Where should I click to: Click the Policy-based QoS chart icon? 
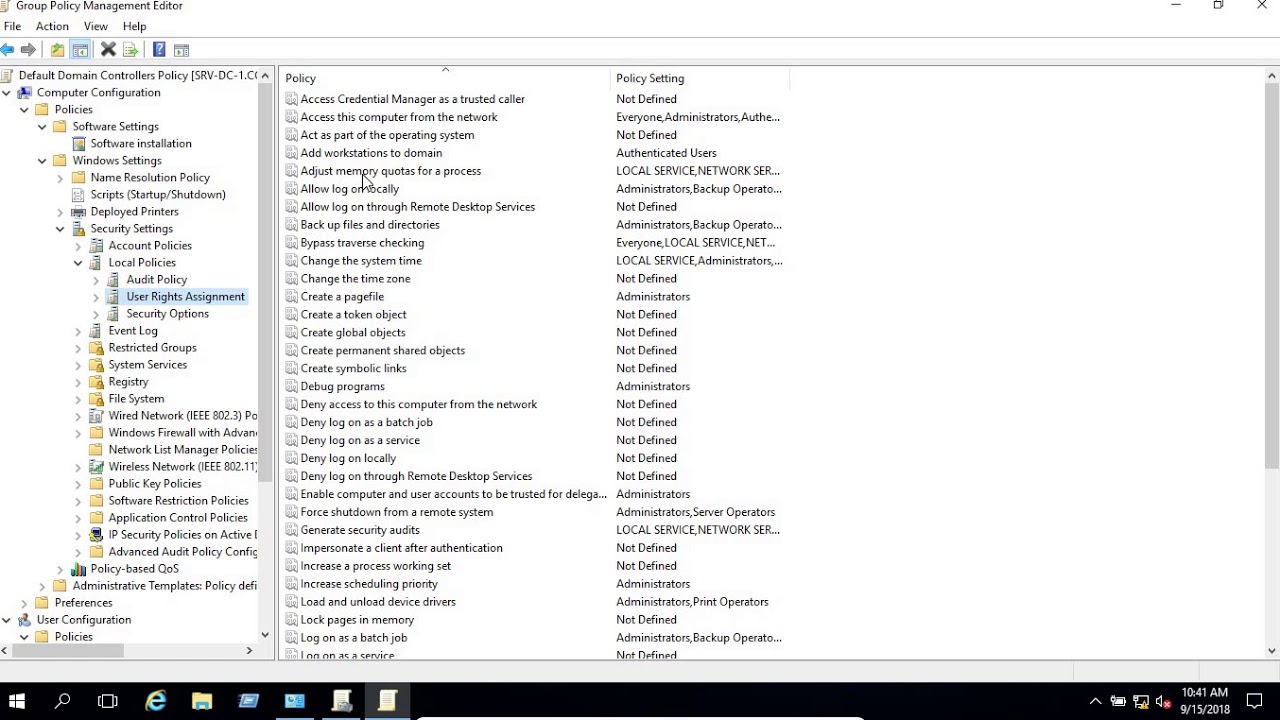[x=79, y=568]
